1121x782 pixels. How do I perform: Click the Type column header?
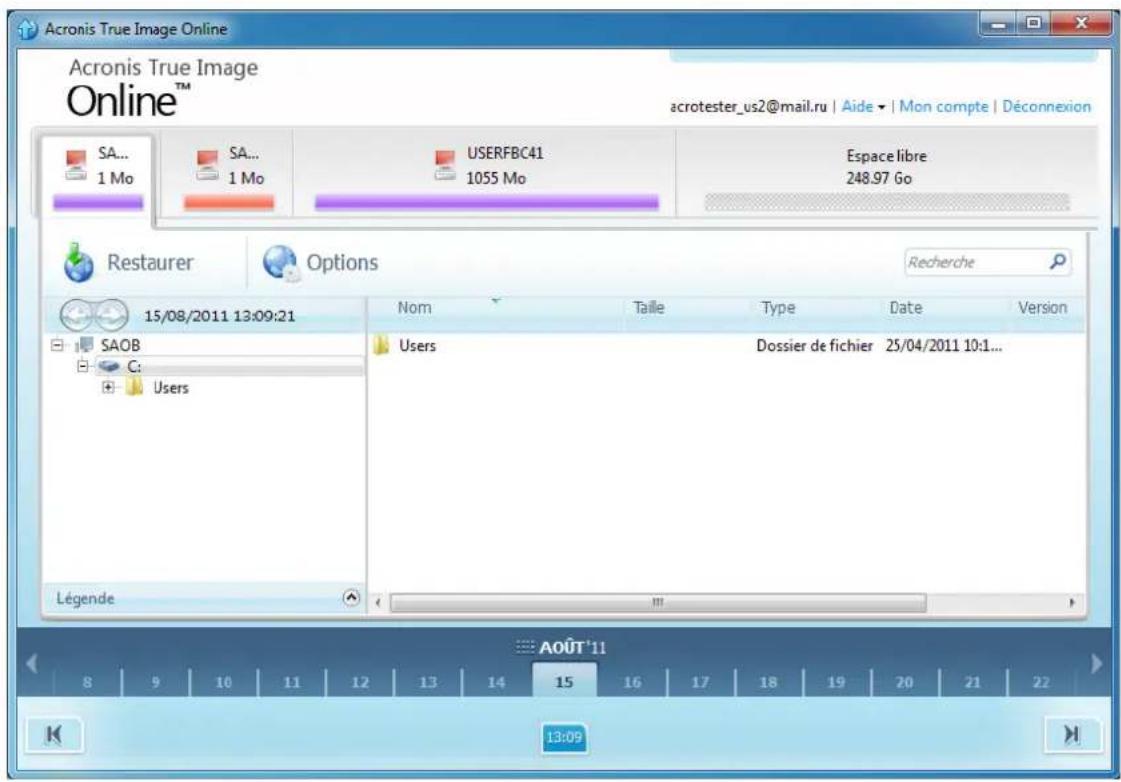[x=778, y=308]
